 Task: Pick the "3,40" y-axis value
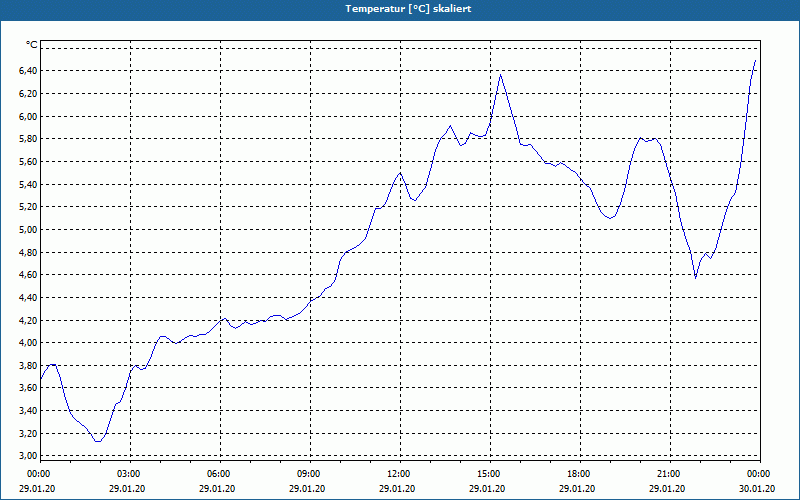tap(28, 411)
